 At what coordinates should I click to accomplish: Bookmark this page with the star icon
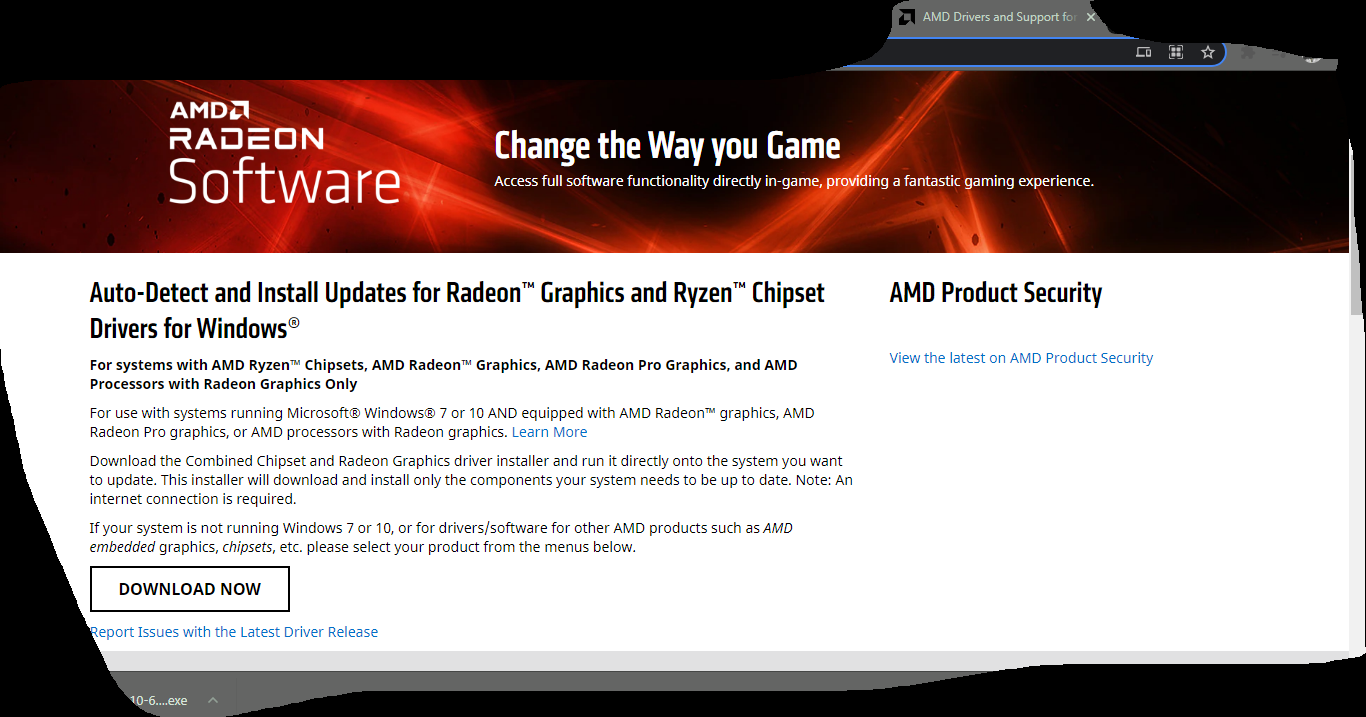click(x=1208, y=52)
